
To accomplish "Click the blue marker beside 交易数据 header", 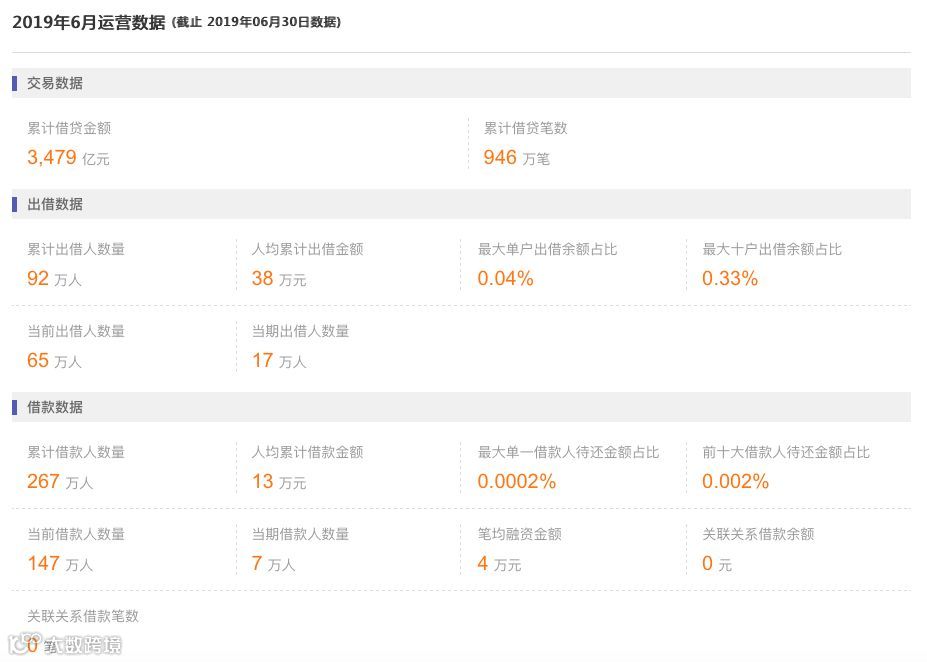I will click(15, 83).
